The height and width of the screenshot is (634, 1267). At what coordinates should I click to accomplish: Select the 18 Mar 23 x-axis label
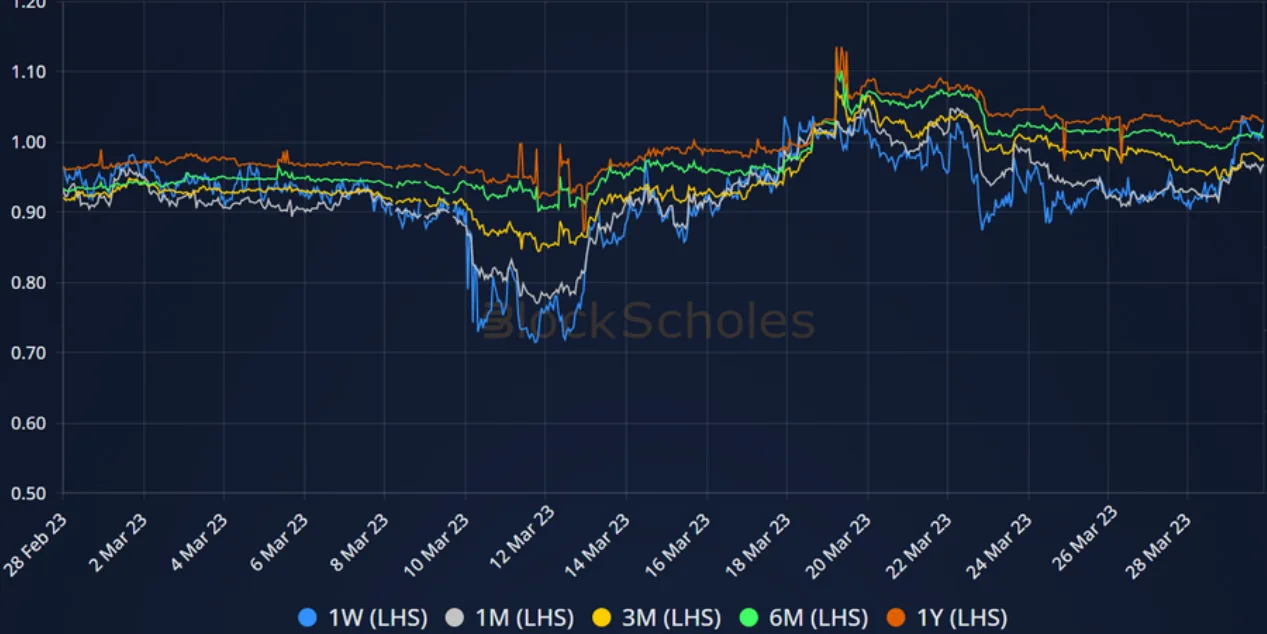(x=757, y=544)
